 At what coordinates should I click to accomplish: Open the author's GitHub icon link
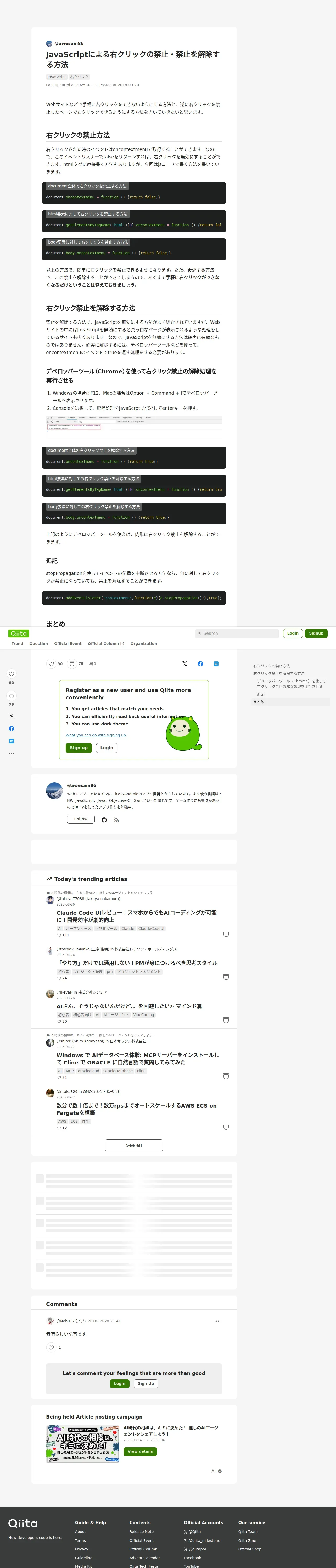[104, 820]
